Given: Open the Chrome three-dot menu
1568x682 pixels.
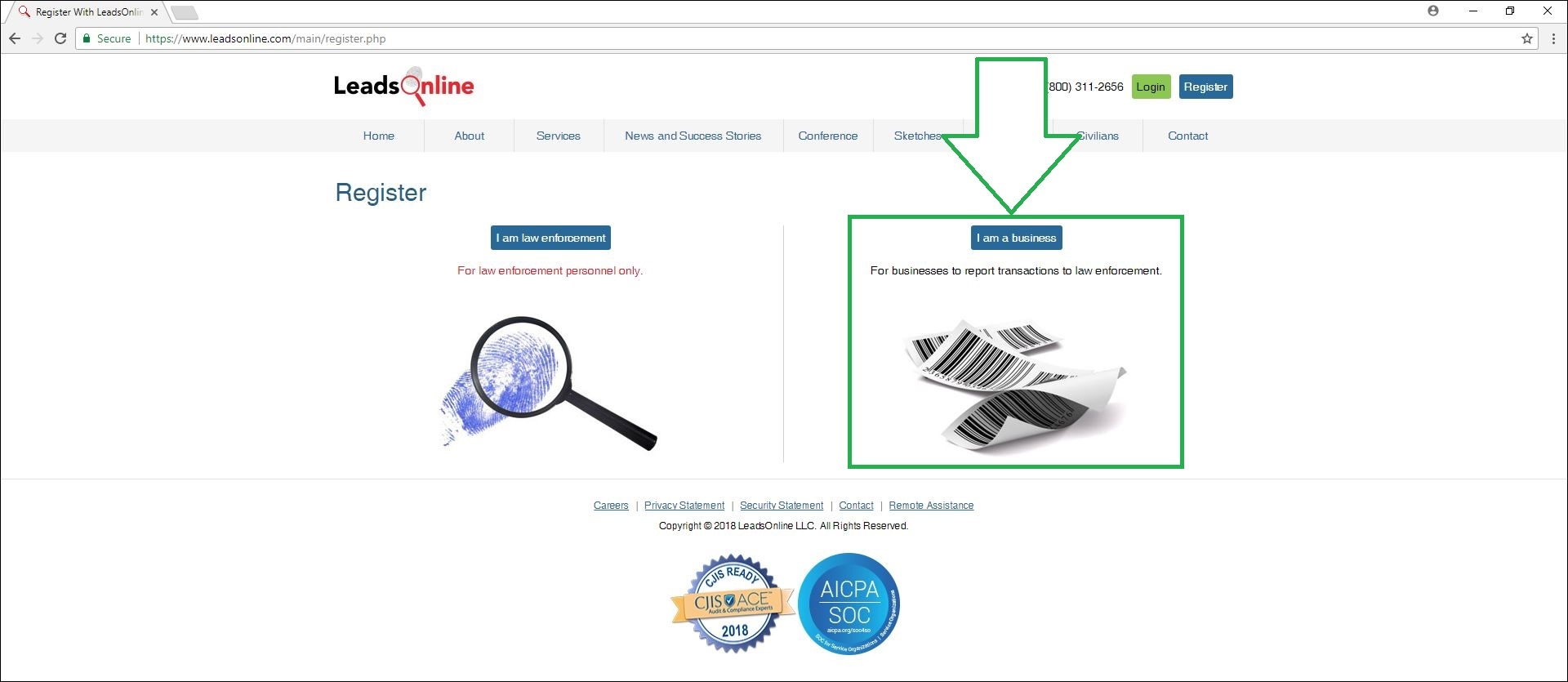Looking at the screenshot, I should (x=1553, y=38).
